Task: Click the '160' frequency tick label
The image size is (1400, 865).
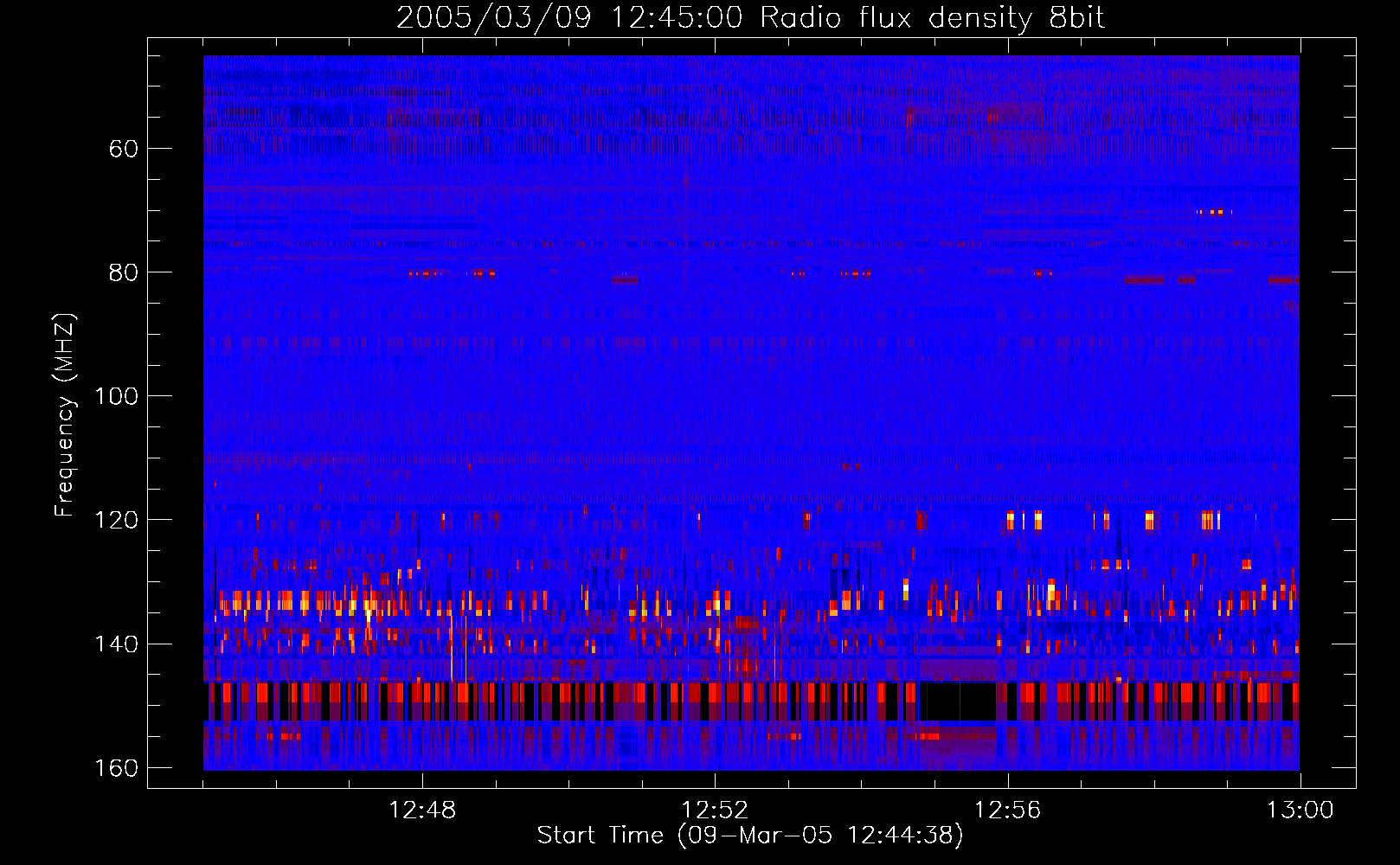Action: (116, 768)
